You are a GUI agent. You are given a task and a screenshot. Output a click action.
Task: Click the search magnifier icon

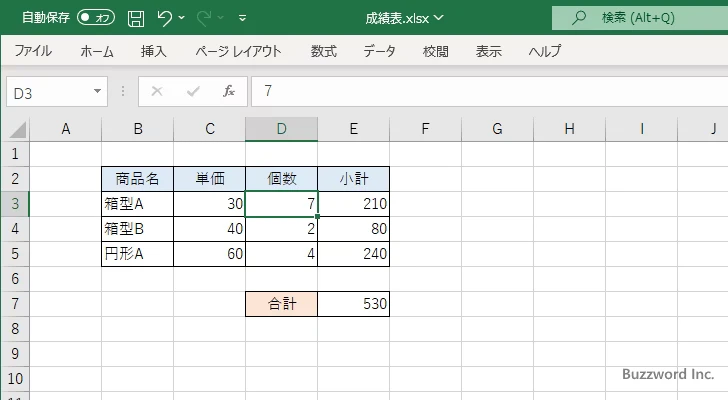click(578, 18)
